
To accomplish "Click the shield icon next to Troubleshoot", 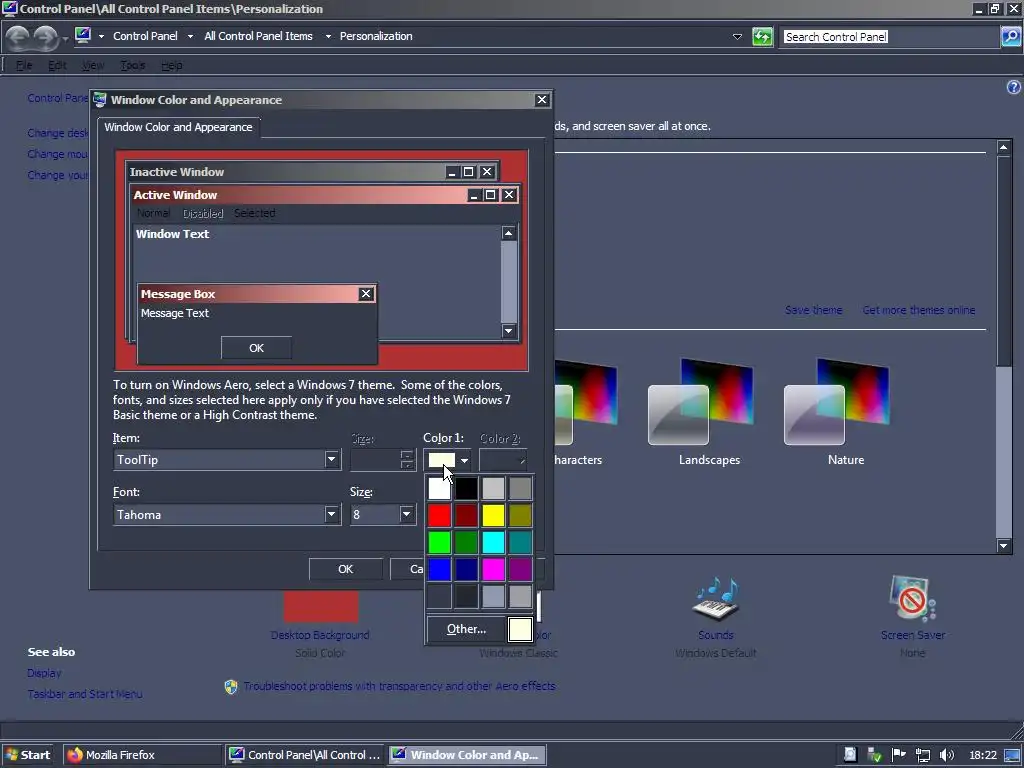I will coord(231,686).
